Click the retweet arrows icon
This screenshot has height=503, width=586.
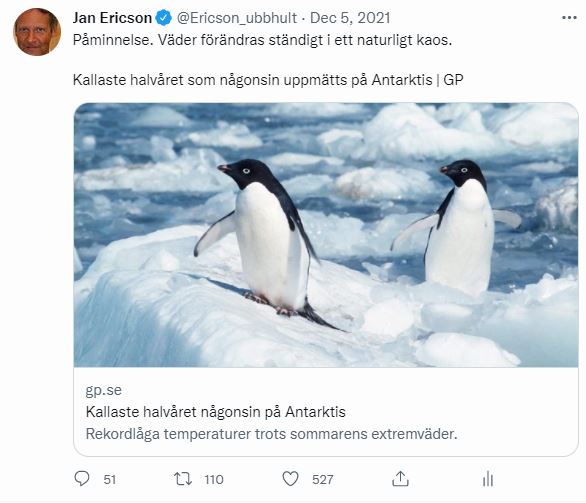(x=183, y=479)
